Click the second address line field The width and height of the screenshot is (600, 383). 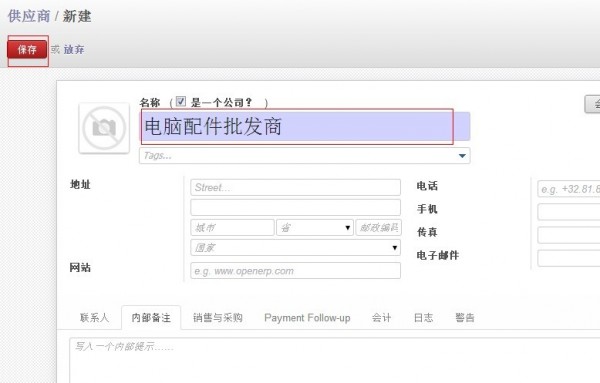295,207
